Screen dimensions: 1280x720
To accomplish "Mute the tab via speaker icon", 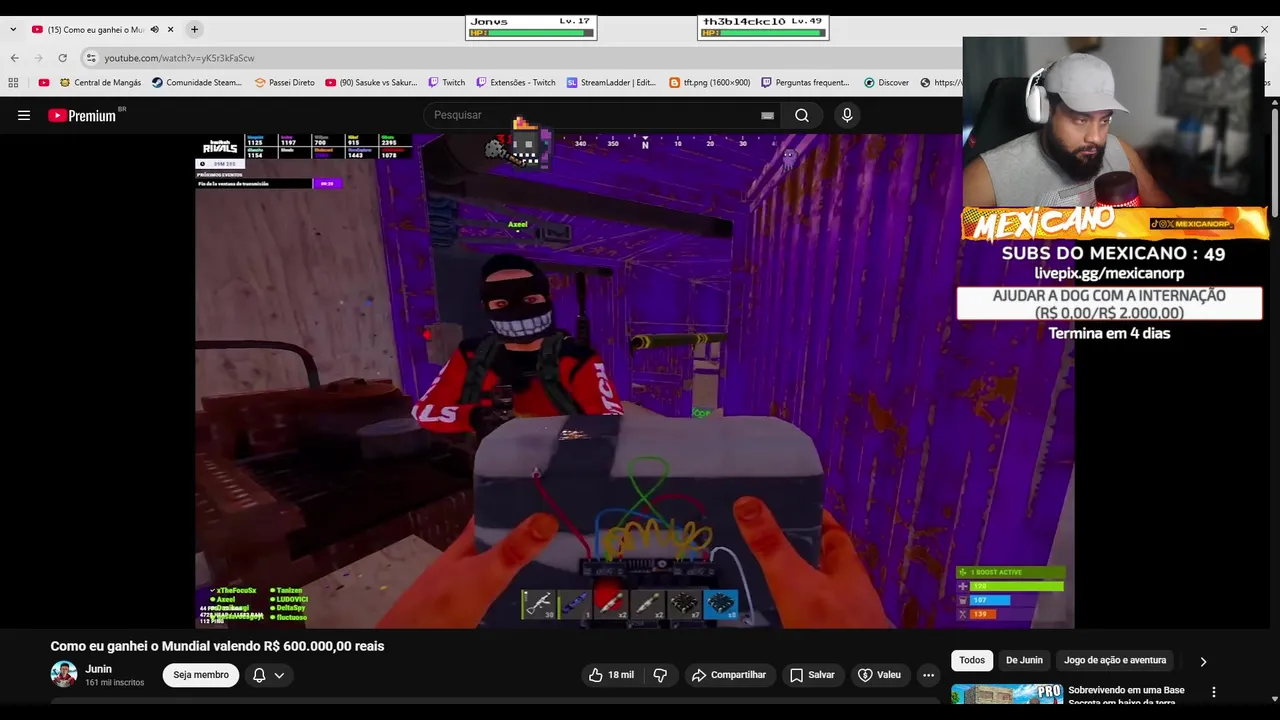I will pos(154,30).
